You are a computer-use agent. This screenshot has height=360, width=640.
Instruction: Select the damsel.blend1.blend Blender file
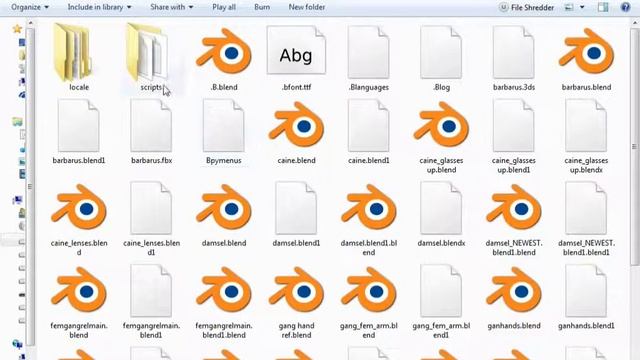click(369, 219)
